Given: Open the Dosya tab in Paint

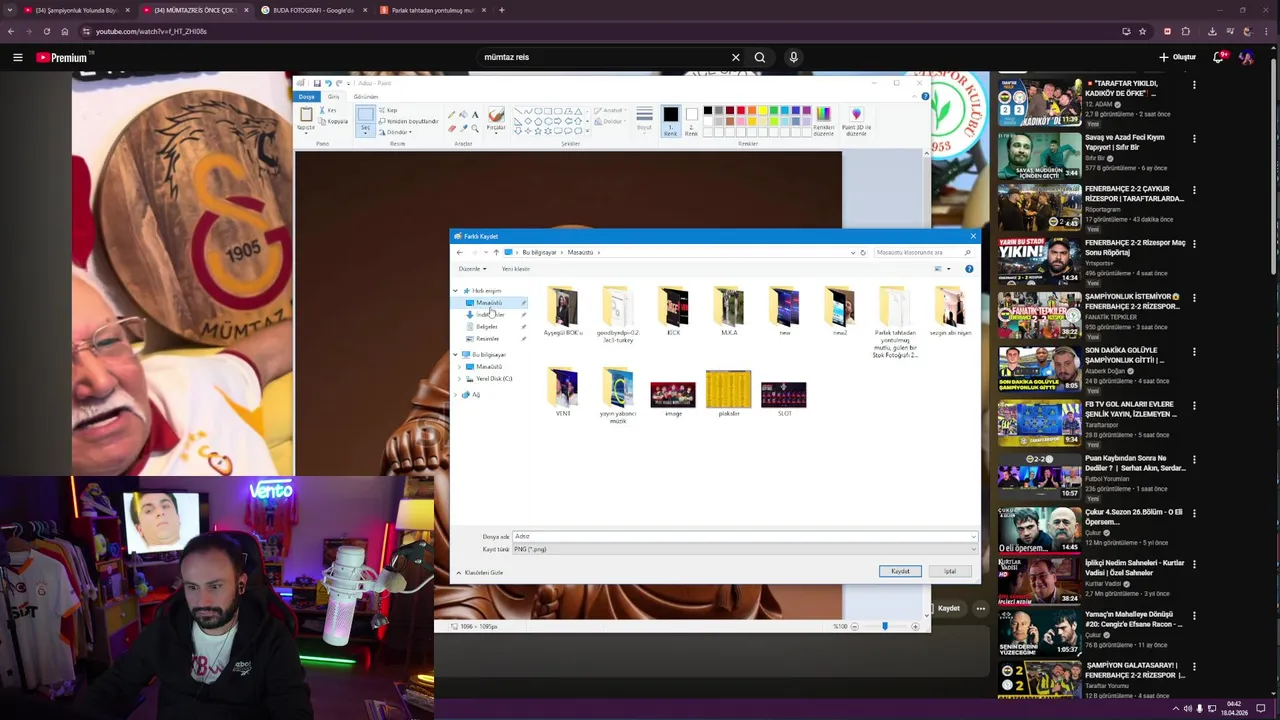Looking at the screenshot, I should (x=306, y=97).
